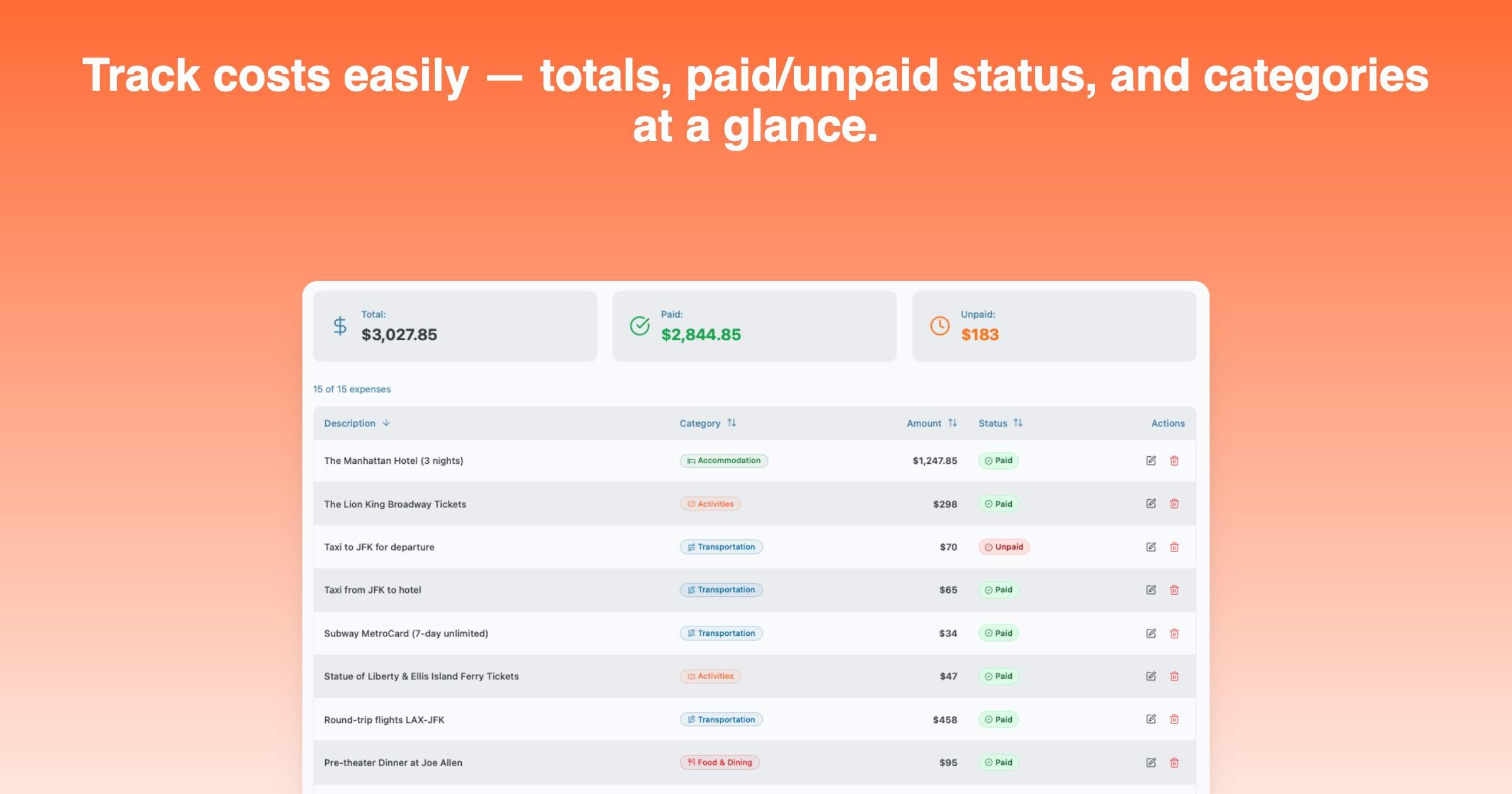
Task: Delete Pre-theater Dinner at Joe Allen
Action: (1174, 762)
